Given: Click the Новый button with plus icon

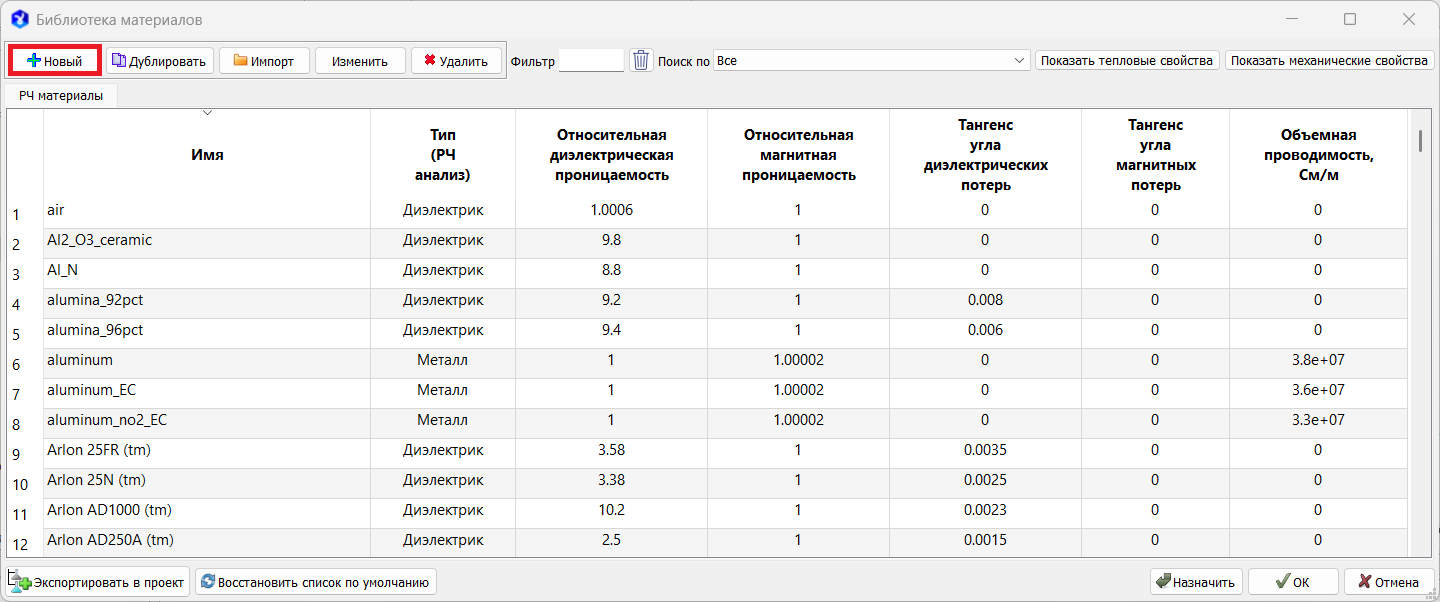Looking at the screenshot, I should tap(55, 61).
